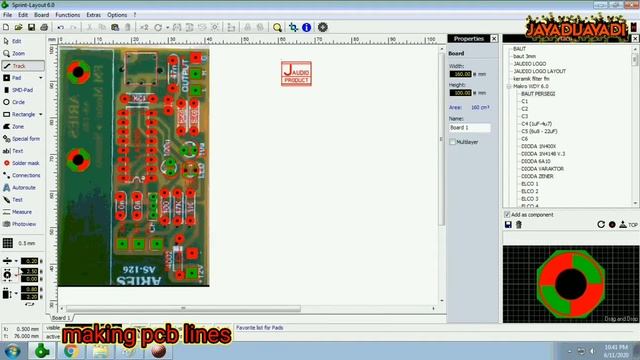Save macro with the library floppy icon
The image size is (640, 360).
508,224
